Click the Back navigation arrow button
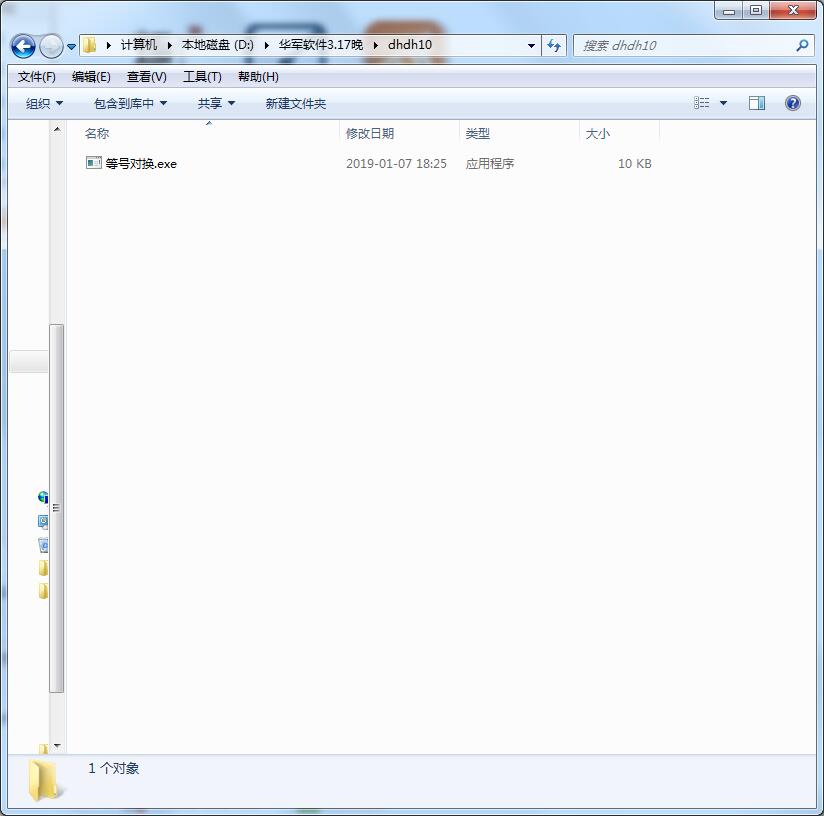Viewport: 824px width, 816px height. [23, 46]
